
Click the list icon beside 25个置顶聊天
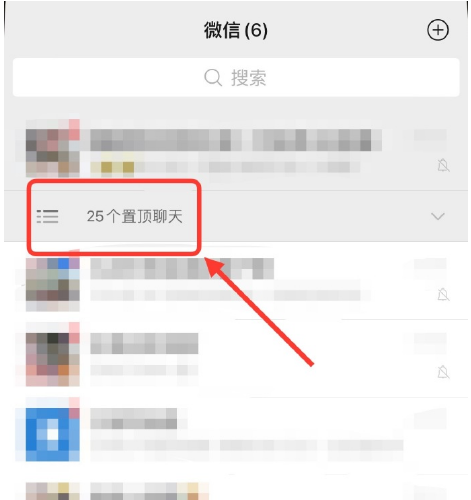pyautogui.click(x=47, y=216)
